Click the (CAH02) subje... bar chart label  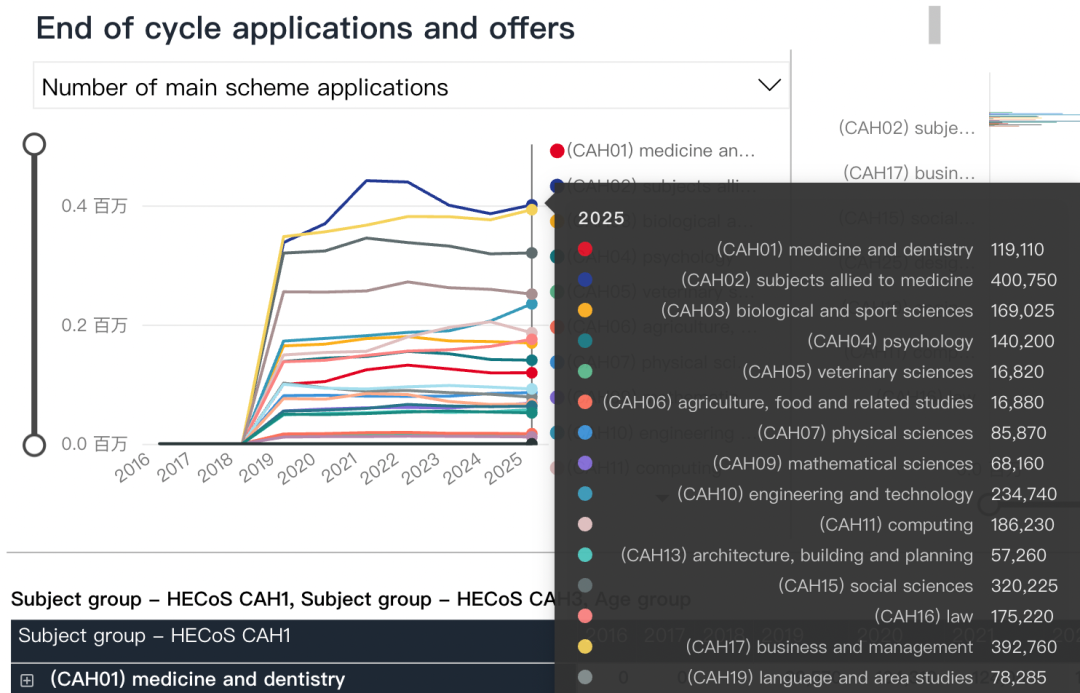pyautogui.click(x=906, y=128)
